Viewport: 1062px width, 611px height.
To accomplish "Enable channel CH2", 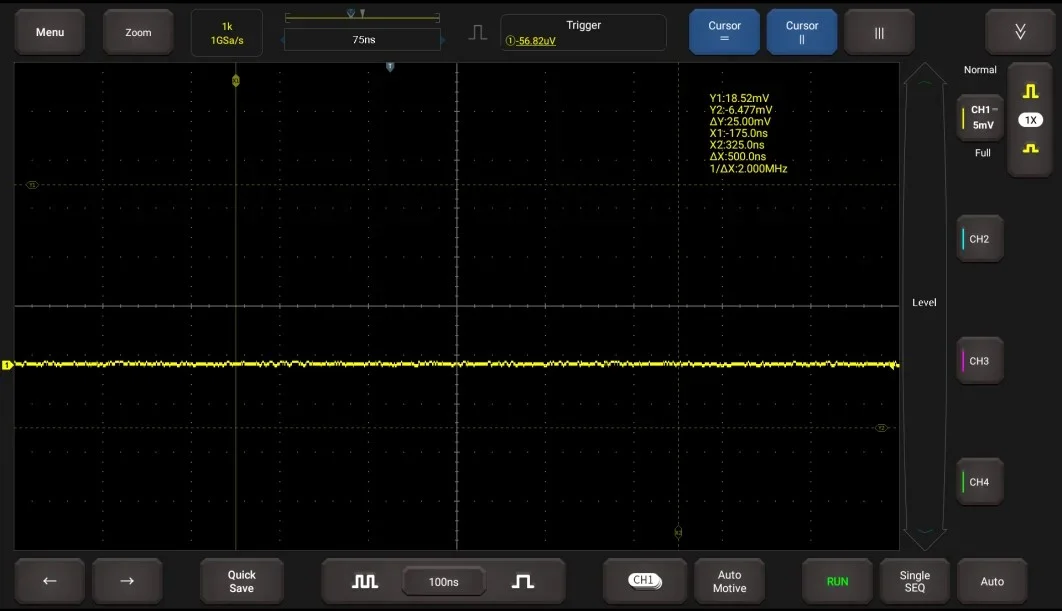I will [979, 238].
